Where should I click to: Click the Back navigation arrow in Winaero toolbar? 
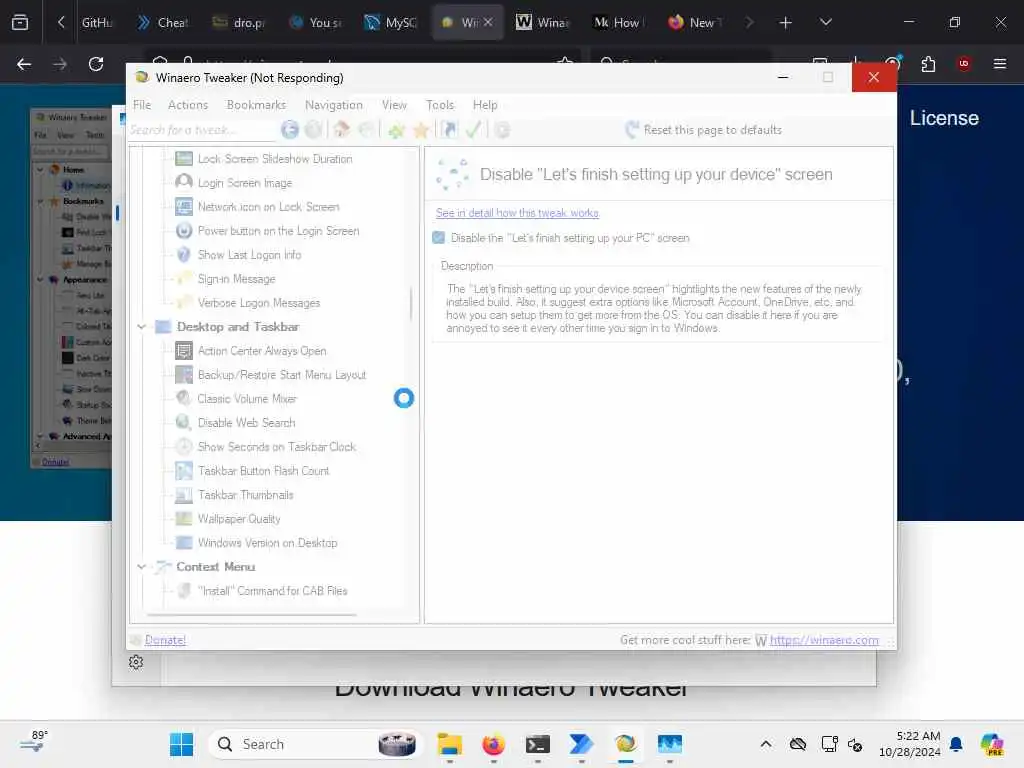point(290,130)
